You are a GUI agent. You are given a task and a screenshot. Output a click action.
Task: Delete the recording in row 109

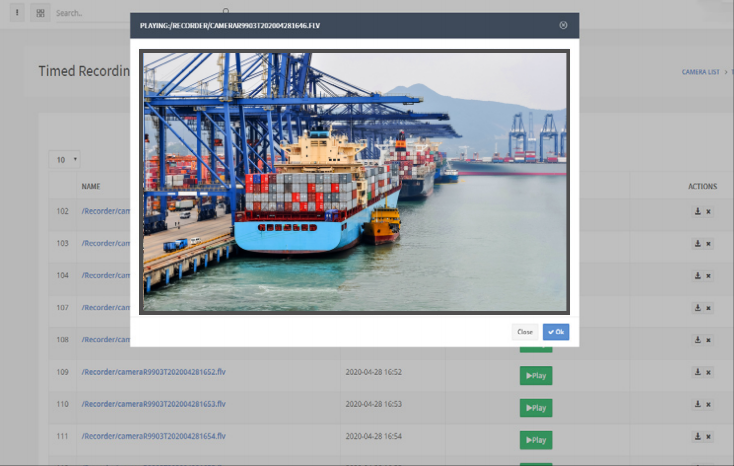708,372
